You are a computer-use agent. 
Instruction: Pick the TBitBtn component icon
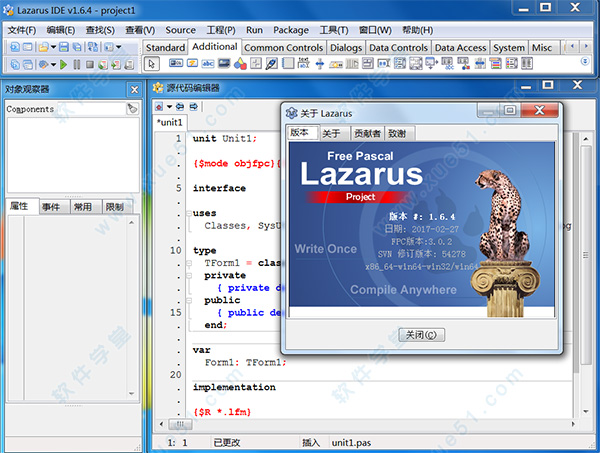pyautogui.click(x=176, y=63)
